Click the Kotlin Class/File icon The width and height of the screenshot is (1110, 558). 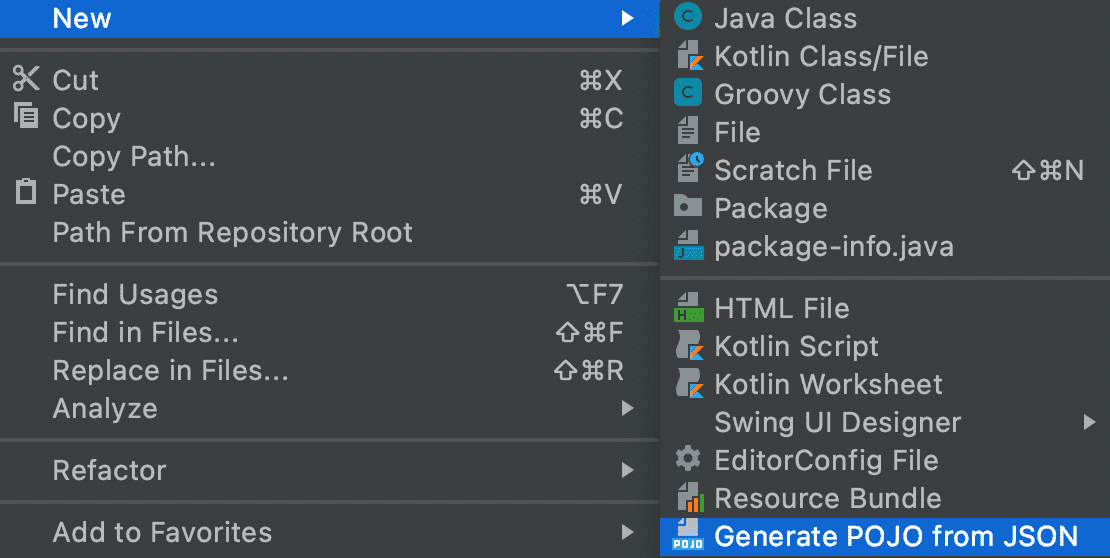coord(689,56)
